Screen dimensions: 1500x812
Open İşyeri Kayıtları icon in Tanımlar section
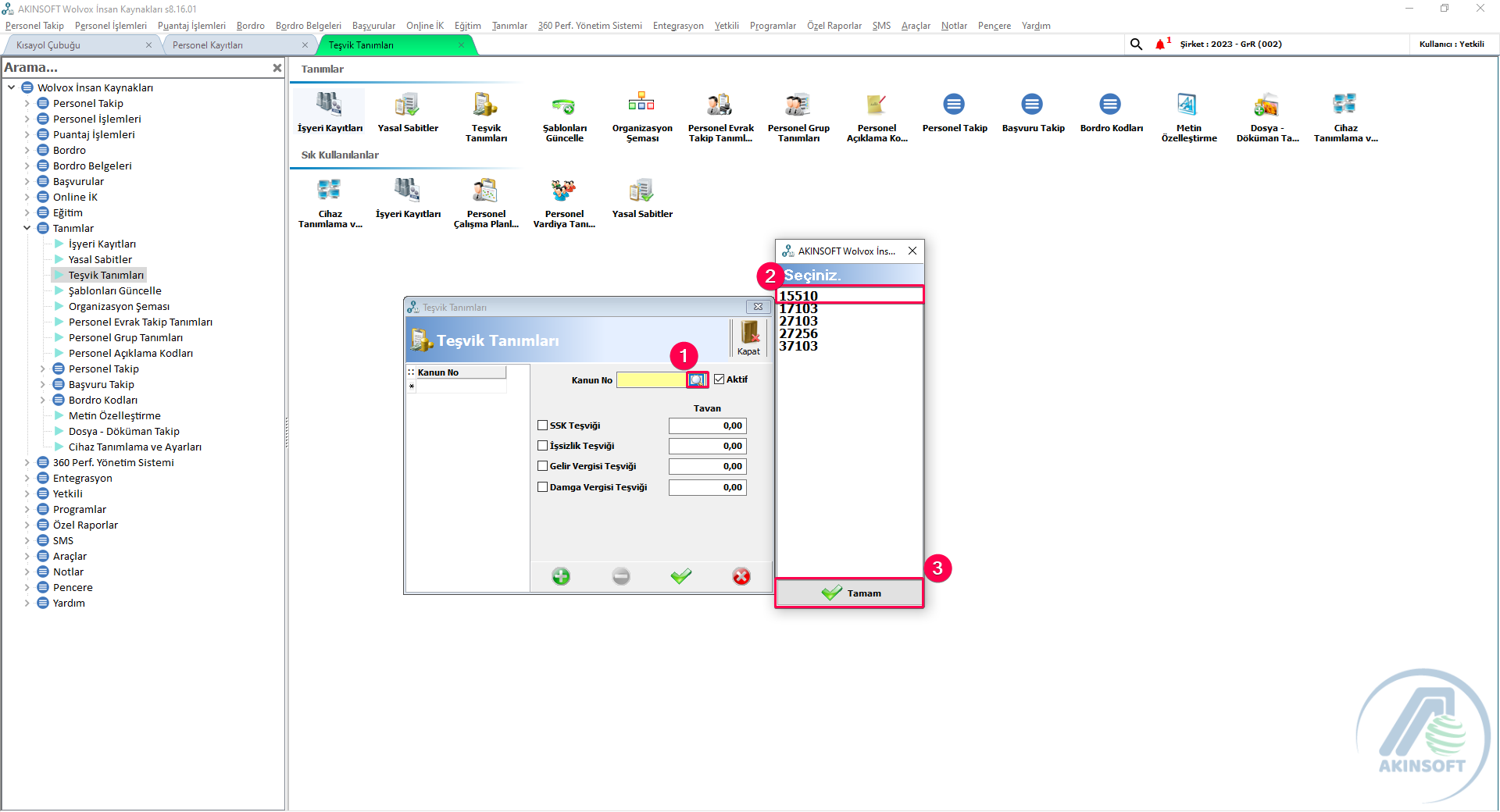(329, 112)
